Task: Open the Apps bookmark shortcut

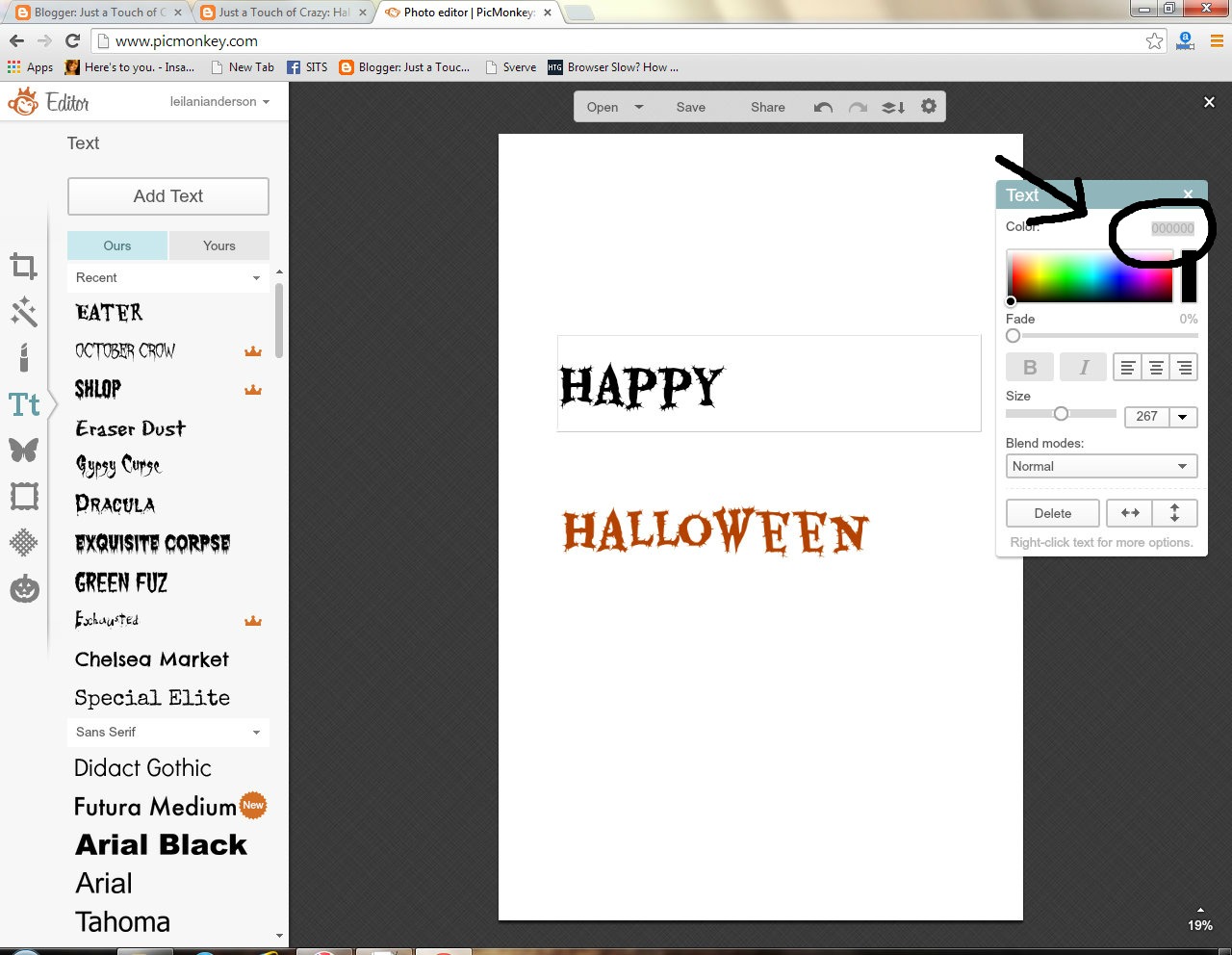Action: (30, 67)
